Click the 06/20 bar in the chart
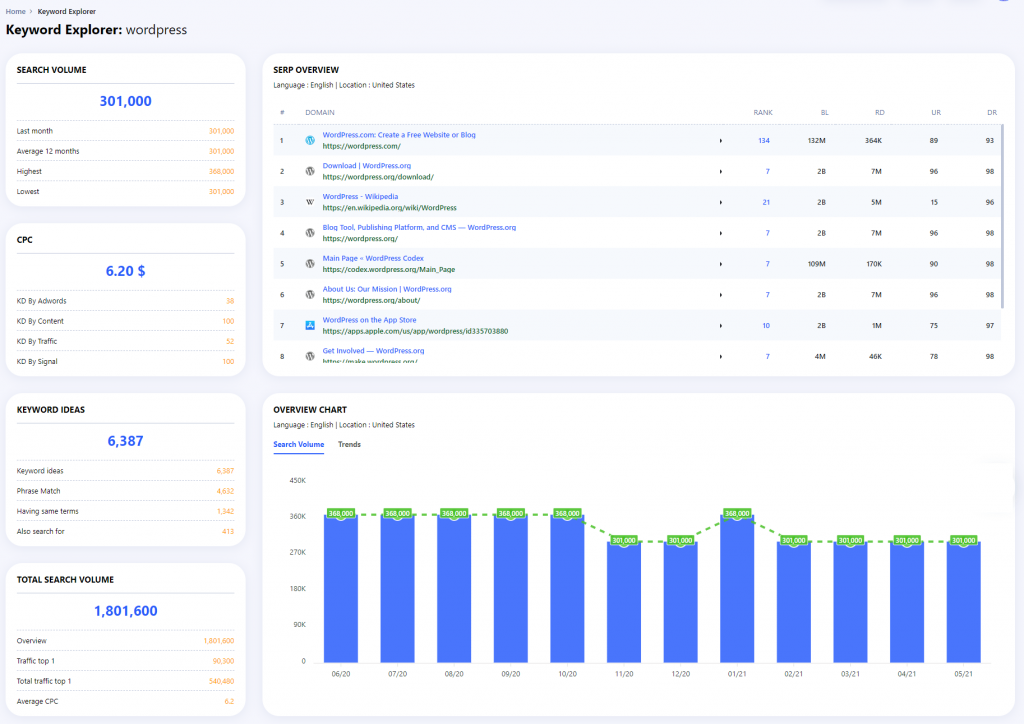 click(341, 589)
